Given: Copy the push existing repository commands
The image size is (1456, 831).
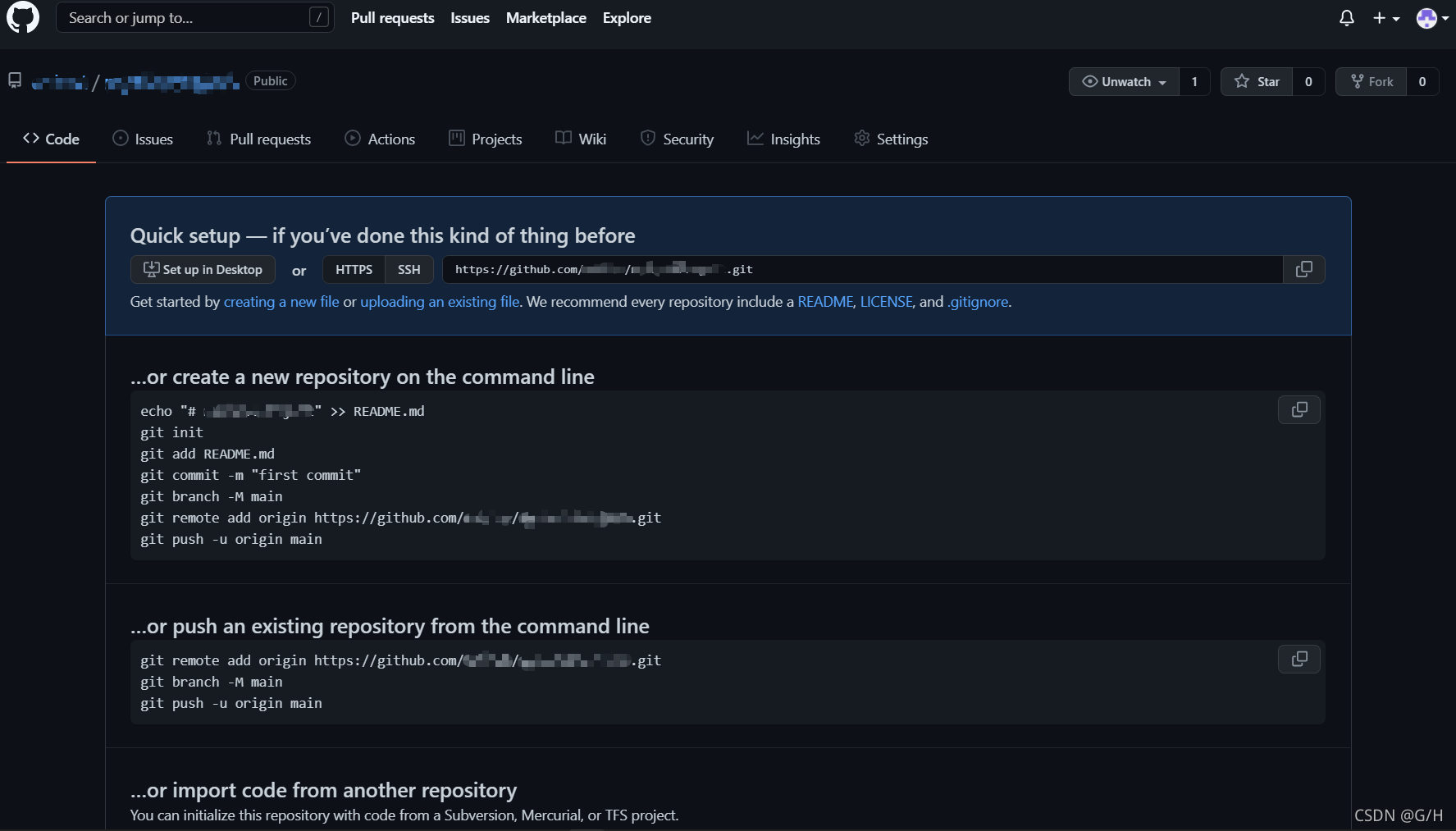Looking at the screenshot, I should coord(1299,659).
